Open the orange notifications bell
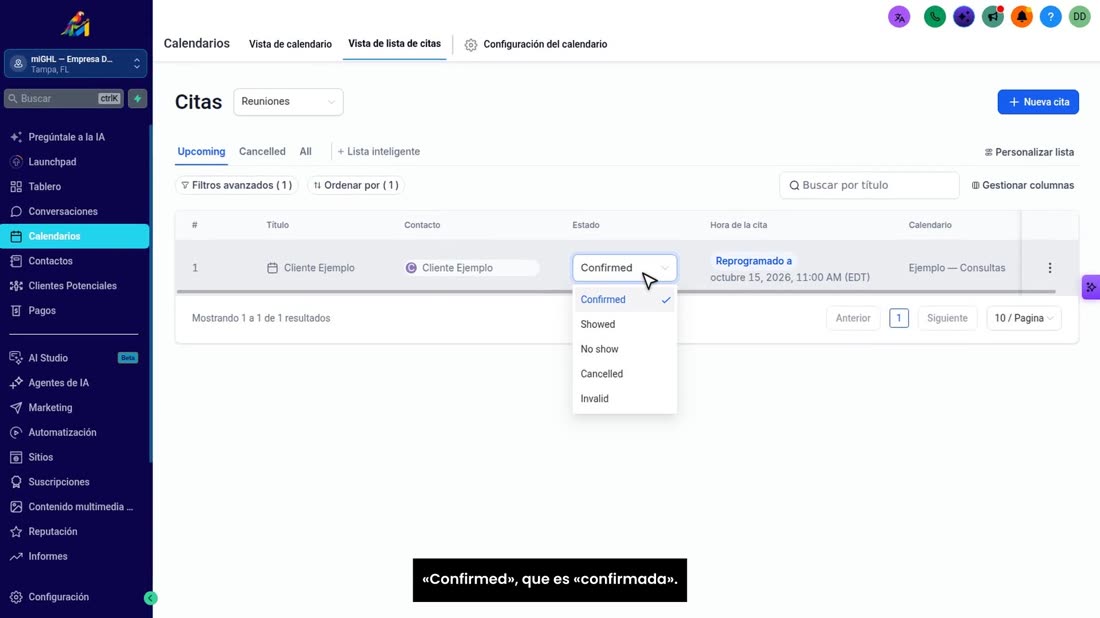The width and height of the screenshot is (1100, 618). 1021,17
